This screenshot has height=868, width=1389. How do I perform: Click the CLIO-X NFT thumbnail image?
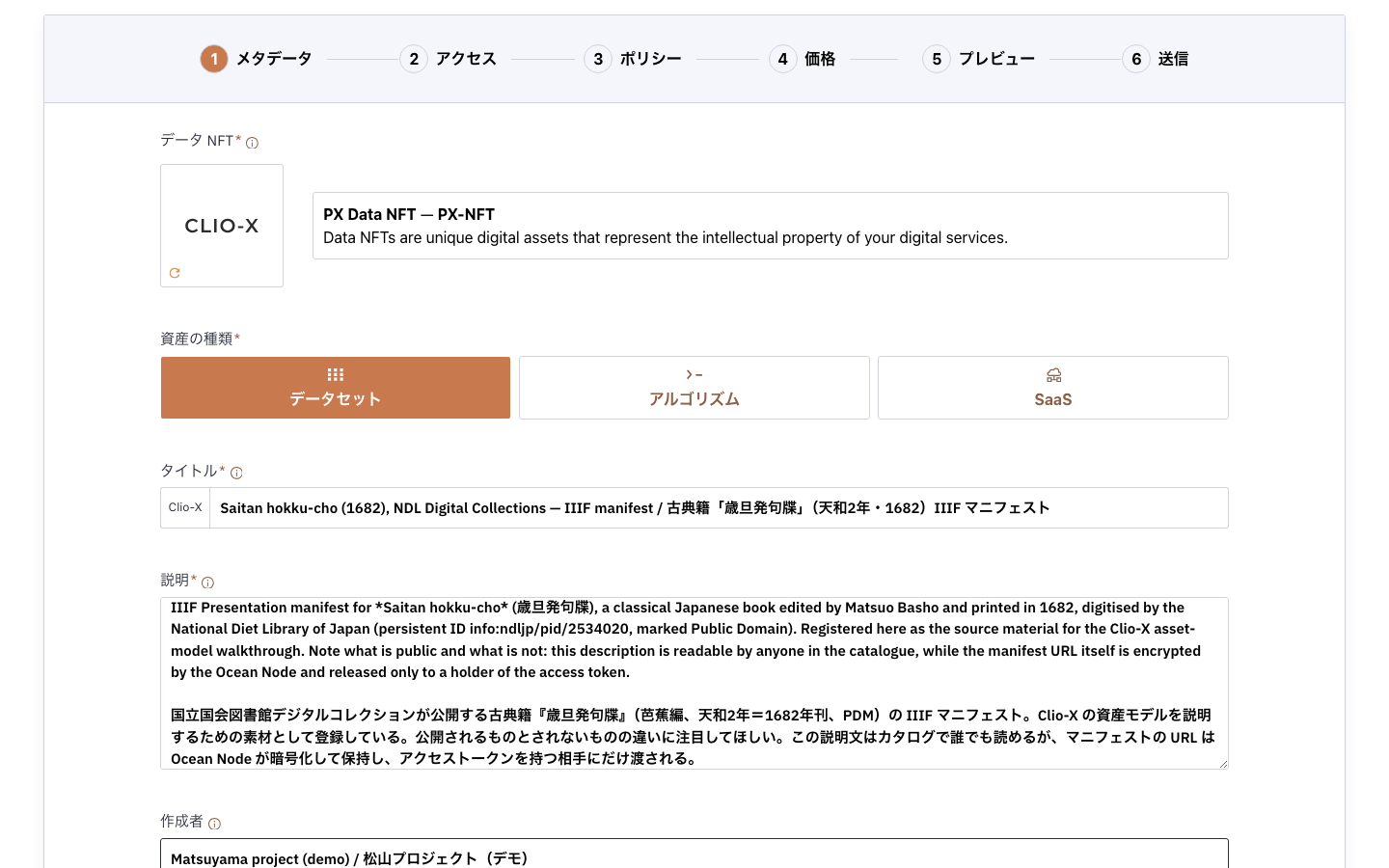point(222,226)
